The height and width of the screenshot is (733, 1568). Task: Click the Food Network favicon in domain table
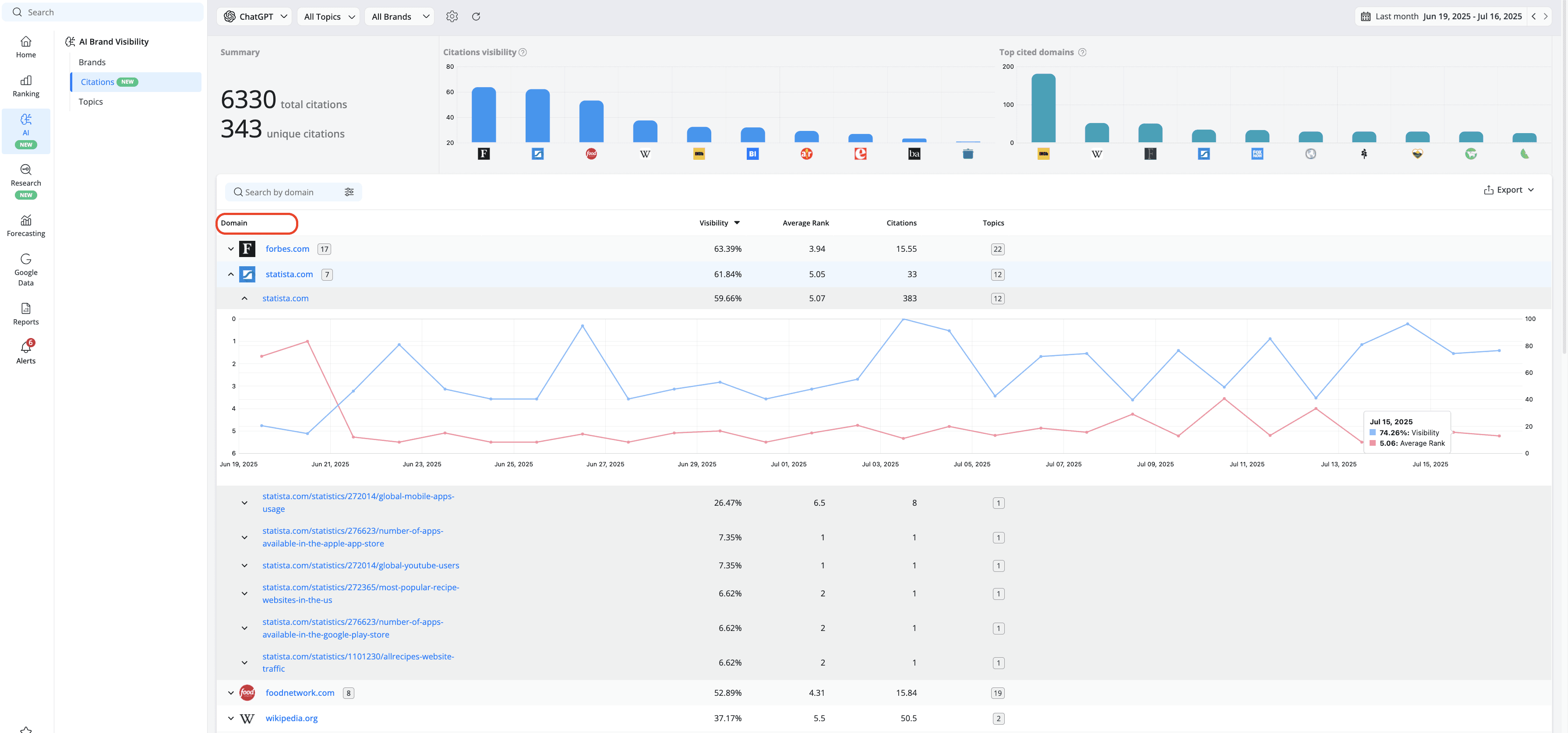pyautogui.click(x=247, y=693)
